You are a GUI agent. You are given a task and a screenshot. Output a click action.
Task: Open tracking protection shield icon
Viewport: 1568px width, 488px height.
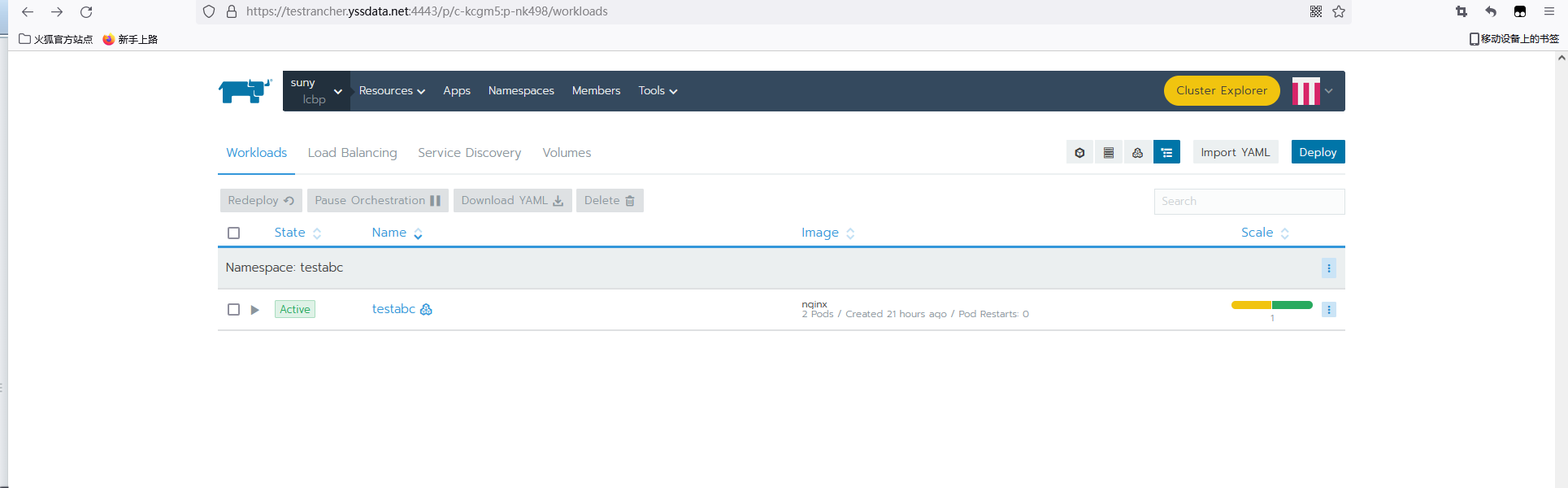pos(209,11)
